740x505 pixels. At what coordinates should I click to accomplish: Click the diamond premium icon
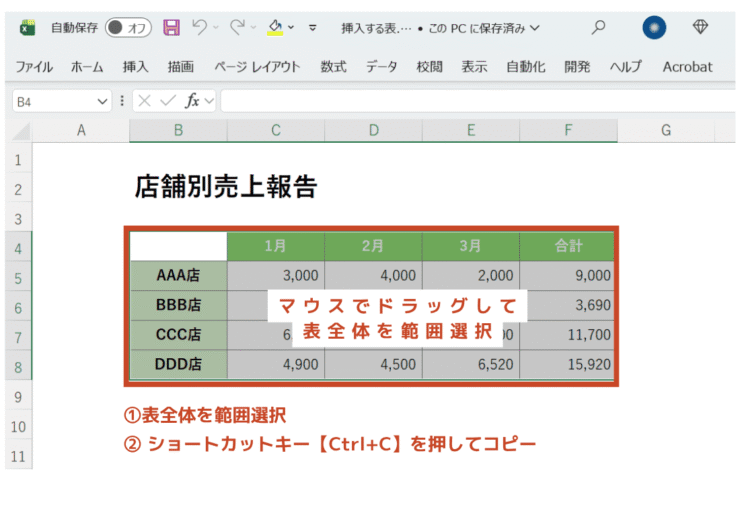(700, 27)
